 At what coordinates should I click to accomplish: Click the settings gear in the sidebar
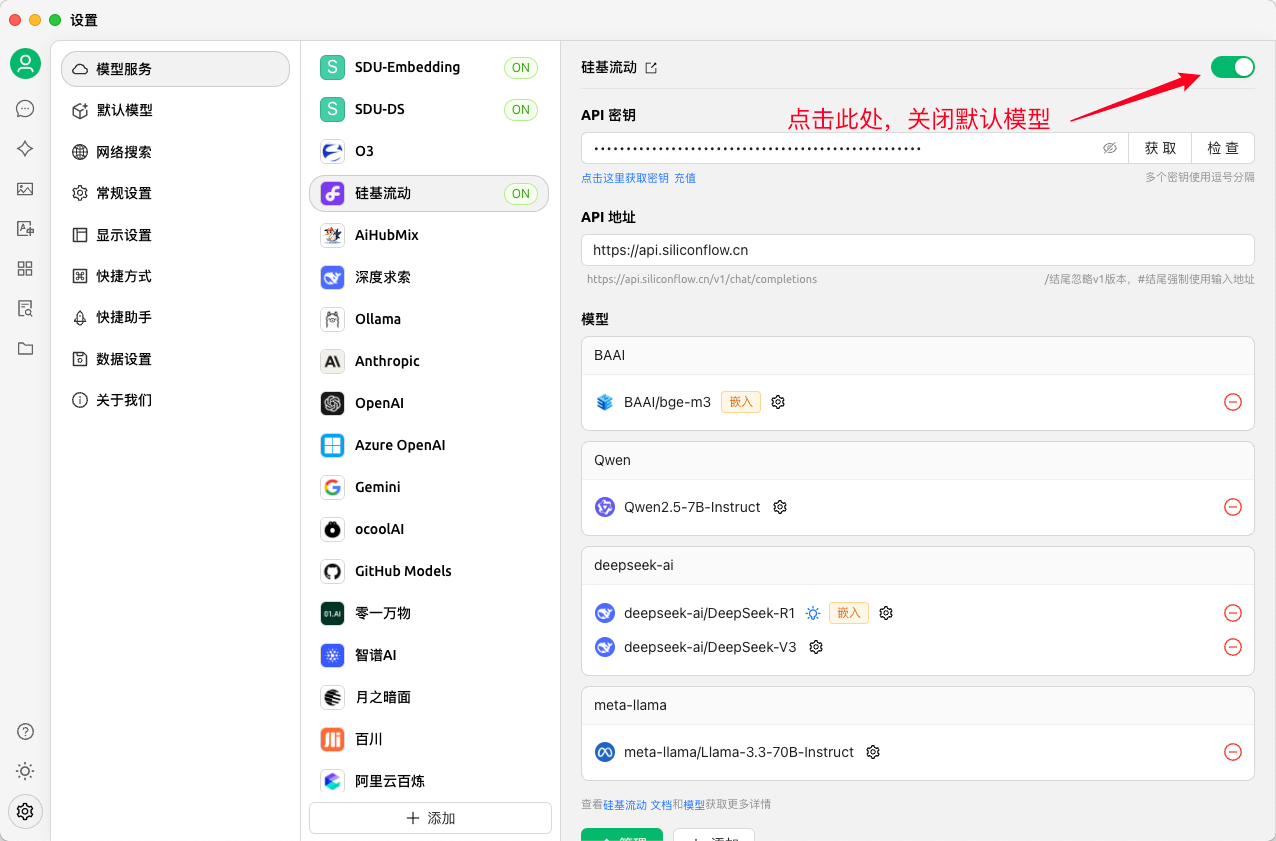click(x=25, y=811)
